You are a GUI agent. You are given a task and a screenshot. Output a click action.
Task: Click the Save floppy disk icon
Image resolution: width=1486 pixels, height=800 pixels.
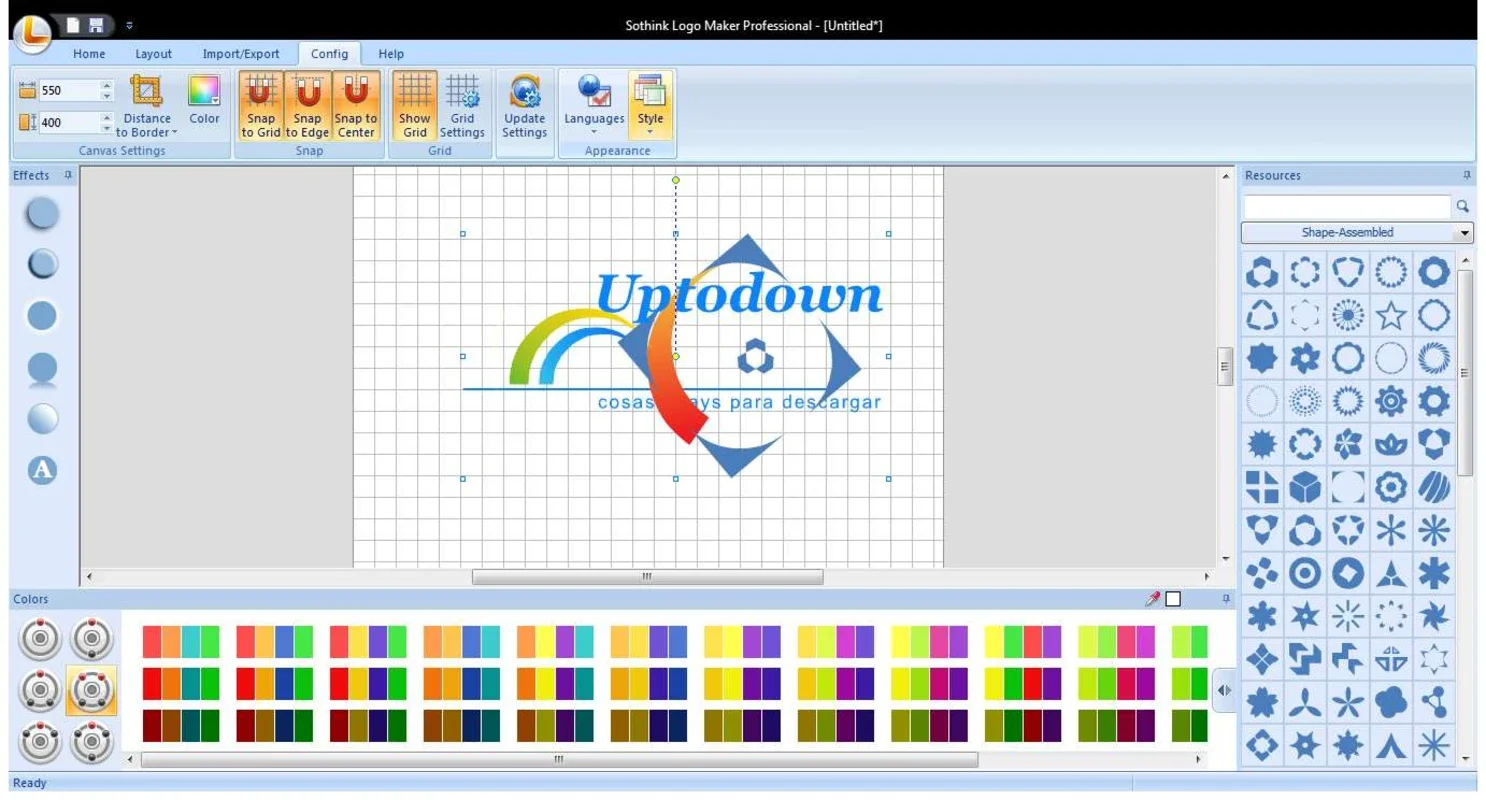[96, 24]
